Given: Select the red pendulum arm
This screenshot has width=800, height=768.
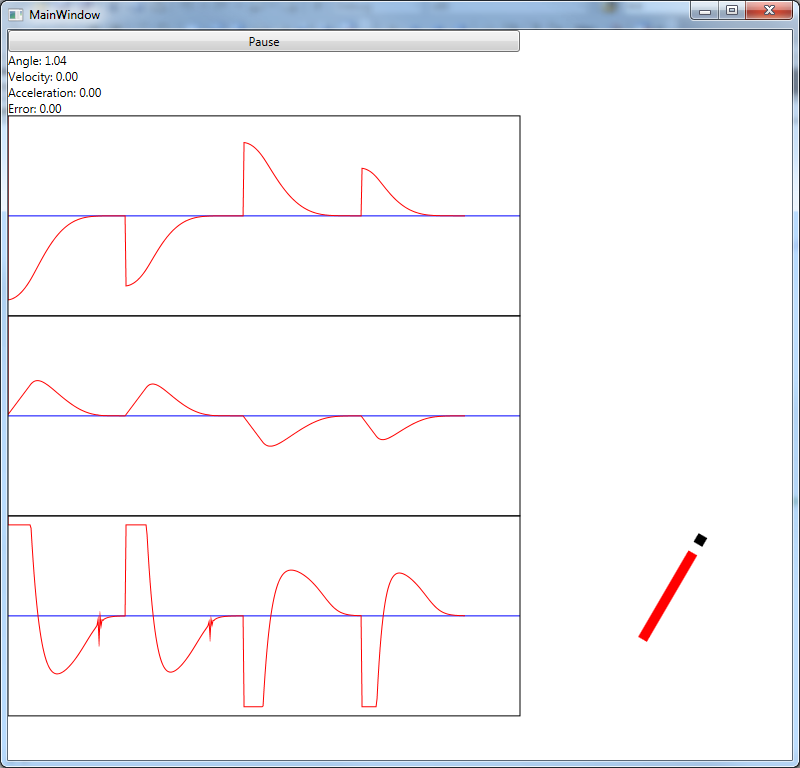Looking at the screenshot, I should tap(667, 595).
